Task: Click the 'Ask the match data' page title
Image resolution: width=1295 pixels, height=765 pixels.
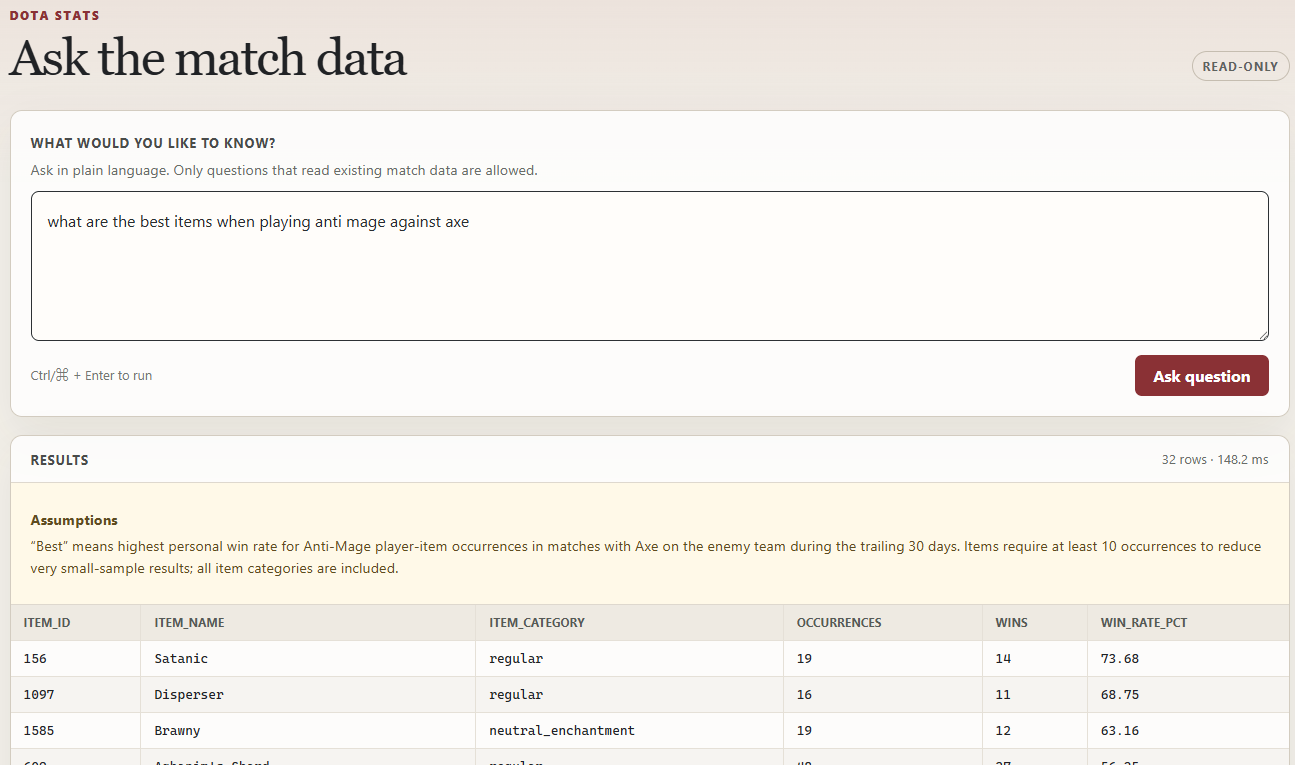Action: click(208, 58)
